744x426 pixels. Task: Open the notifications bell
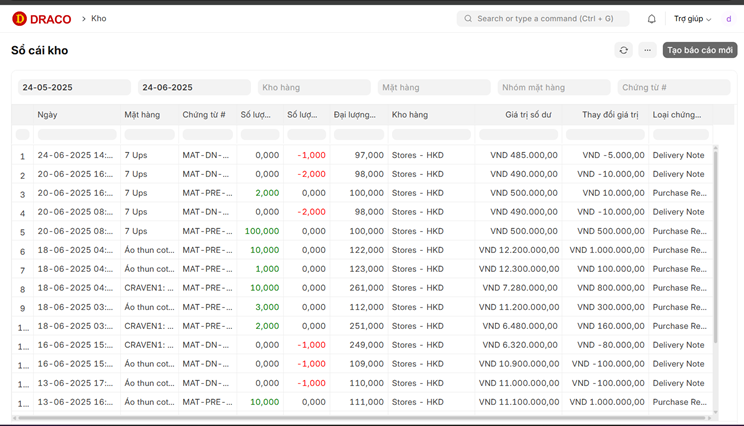(x=651, y=19)
